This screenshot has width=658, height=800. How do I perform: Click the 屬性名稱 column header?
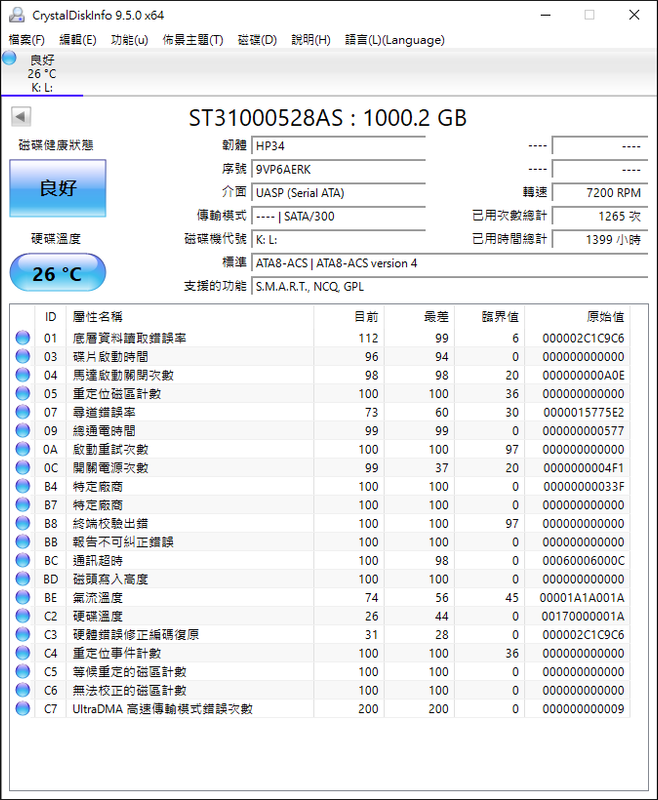pyautogui.click(x=190, y=317)
